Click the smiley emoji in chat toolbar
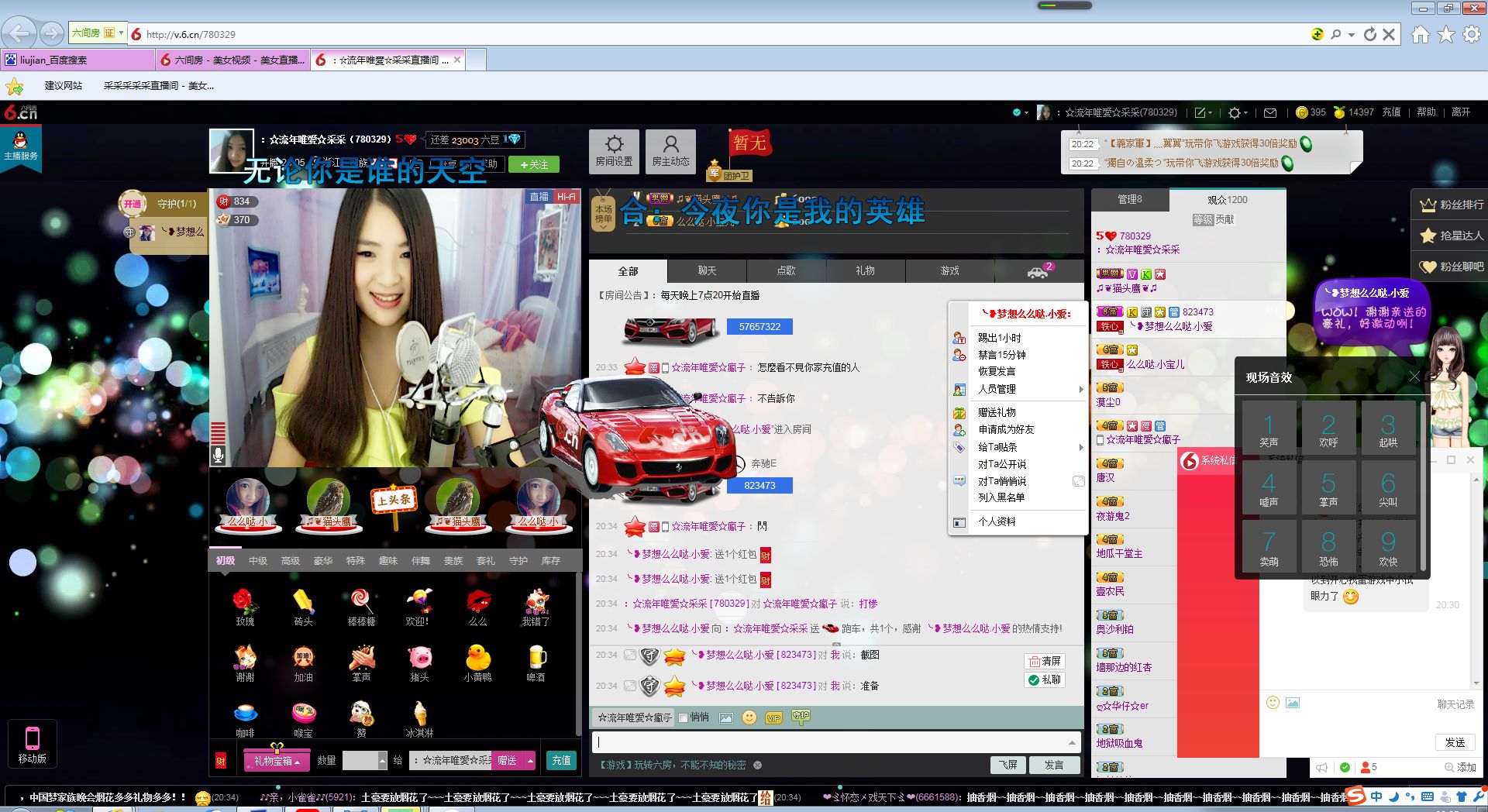 coord(749,717)
